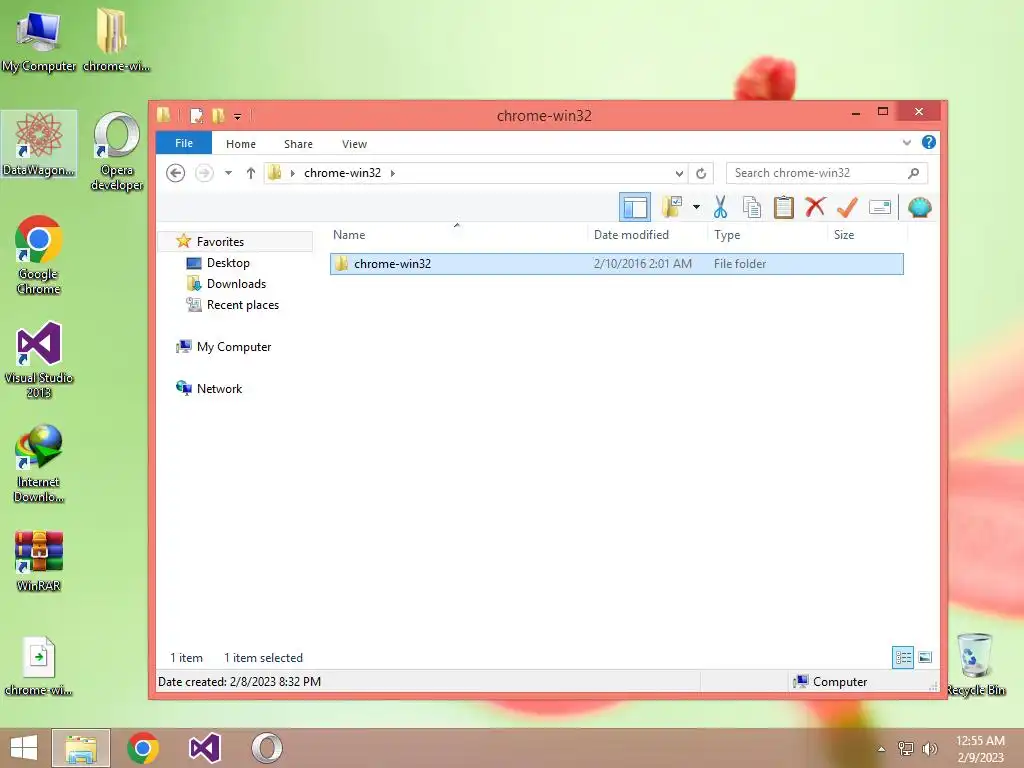Screen dimensions: 1024x768
Task: Expand the chevron before chrome-win32 in address bar
Action: click(293, 173)
